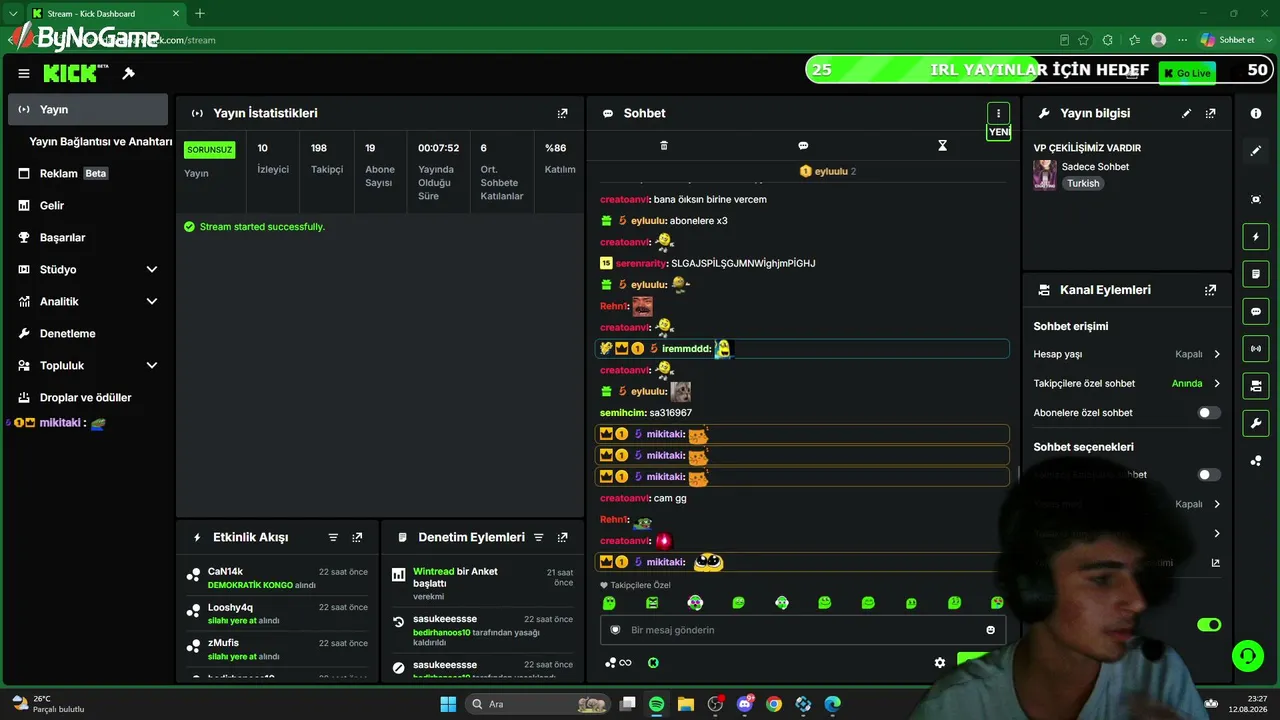Click the trash icon in the chat toolbar

click(664, 145)
